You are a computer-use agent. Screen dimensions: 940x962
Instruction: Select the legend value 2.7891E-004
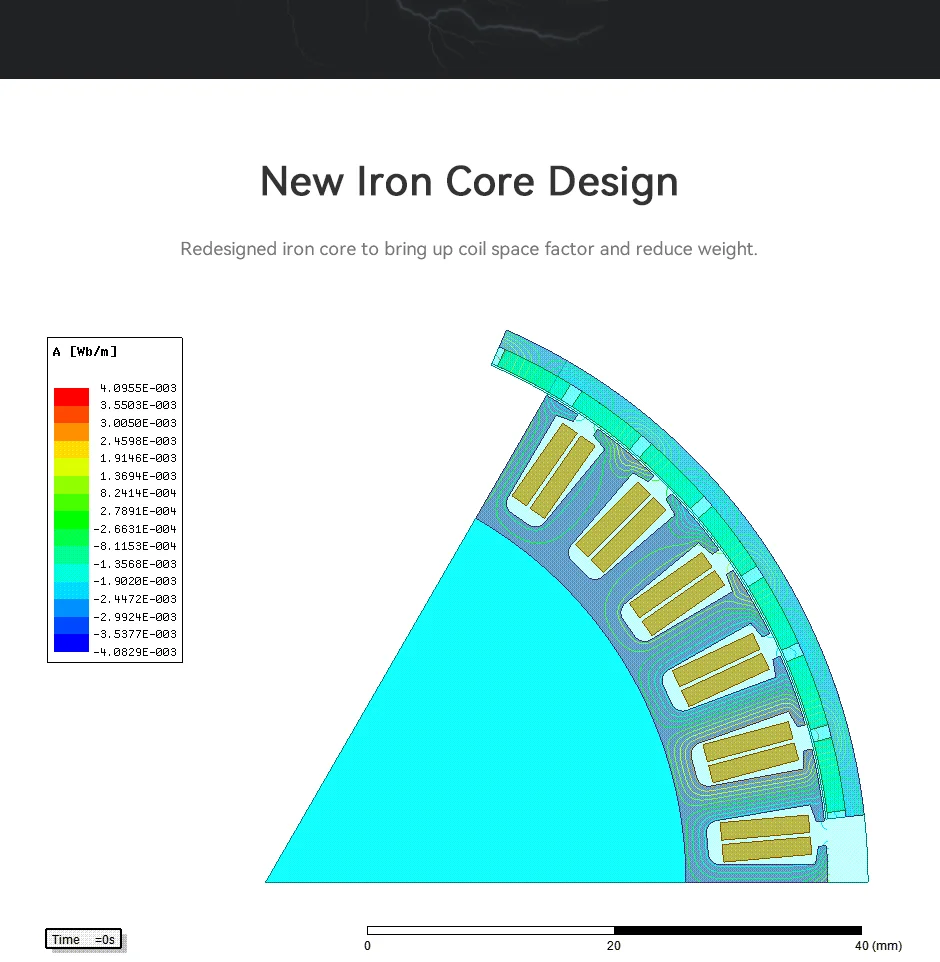[x=138, y=511]
